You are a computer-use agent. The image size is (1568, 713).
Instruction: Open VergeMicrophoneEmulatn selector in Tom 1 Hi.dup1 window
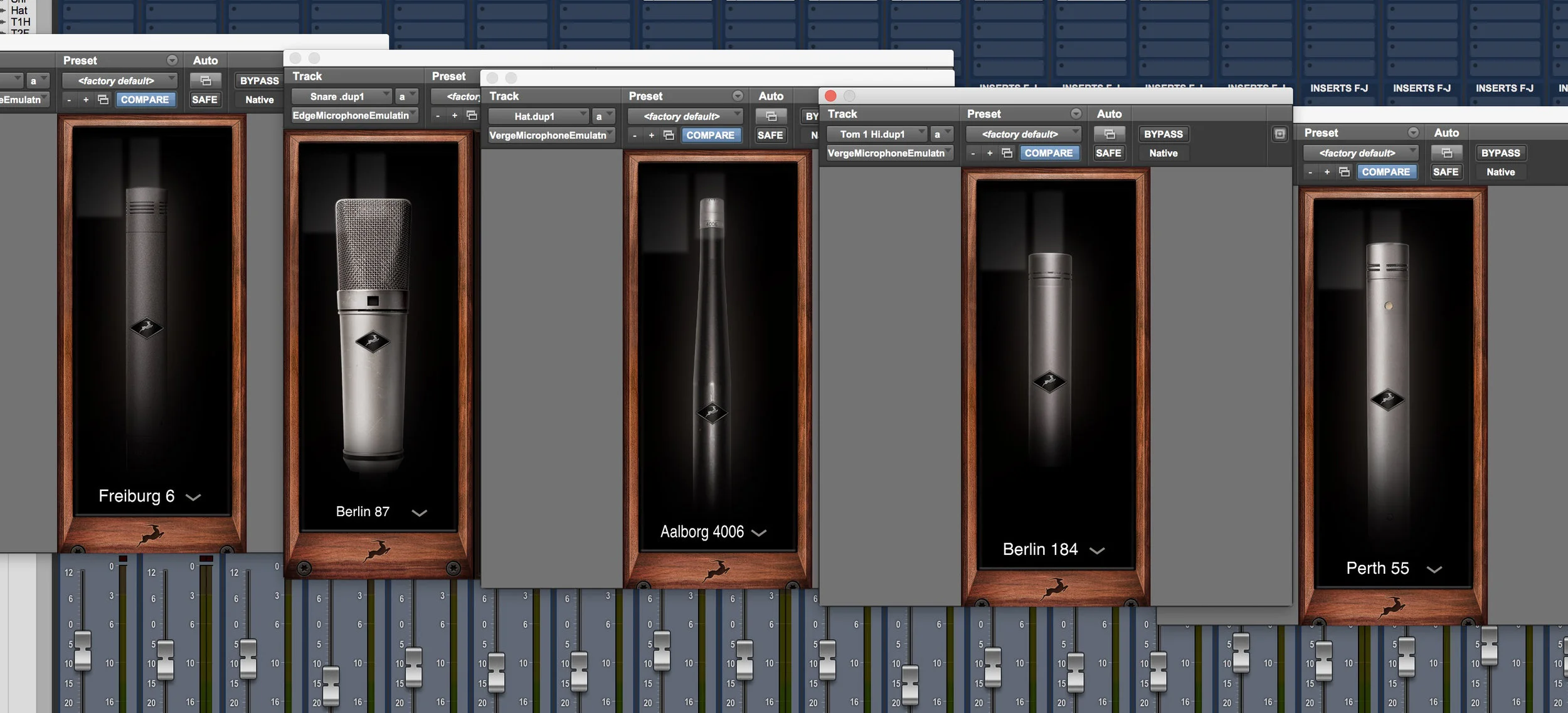(x=889, y=152)
